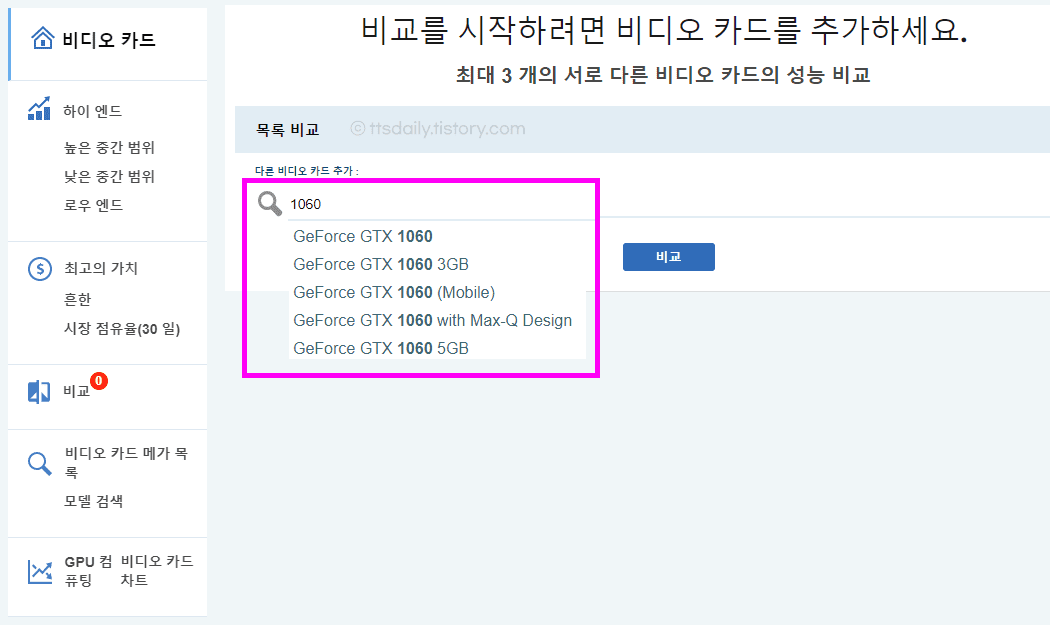Select the 목록 비교 tab

[287, 129]
